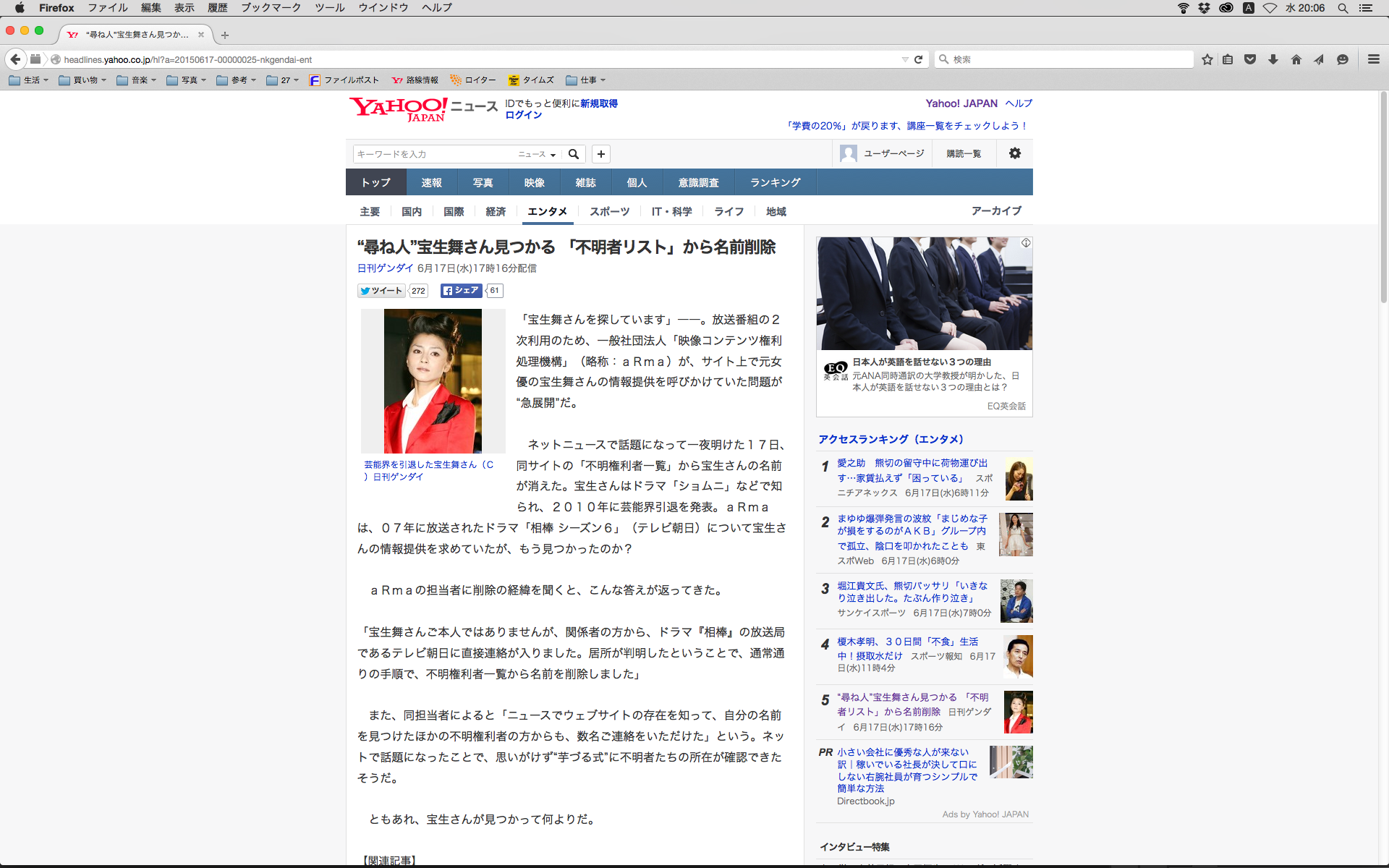Expand the 生活 bookmarks folder
Viewport: 1389px width, 868px height.
tap(29, 80)
